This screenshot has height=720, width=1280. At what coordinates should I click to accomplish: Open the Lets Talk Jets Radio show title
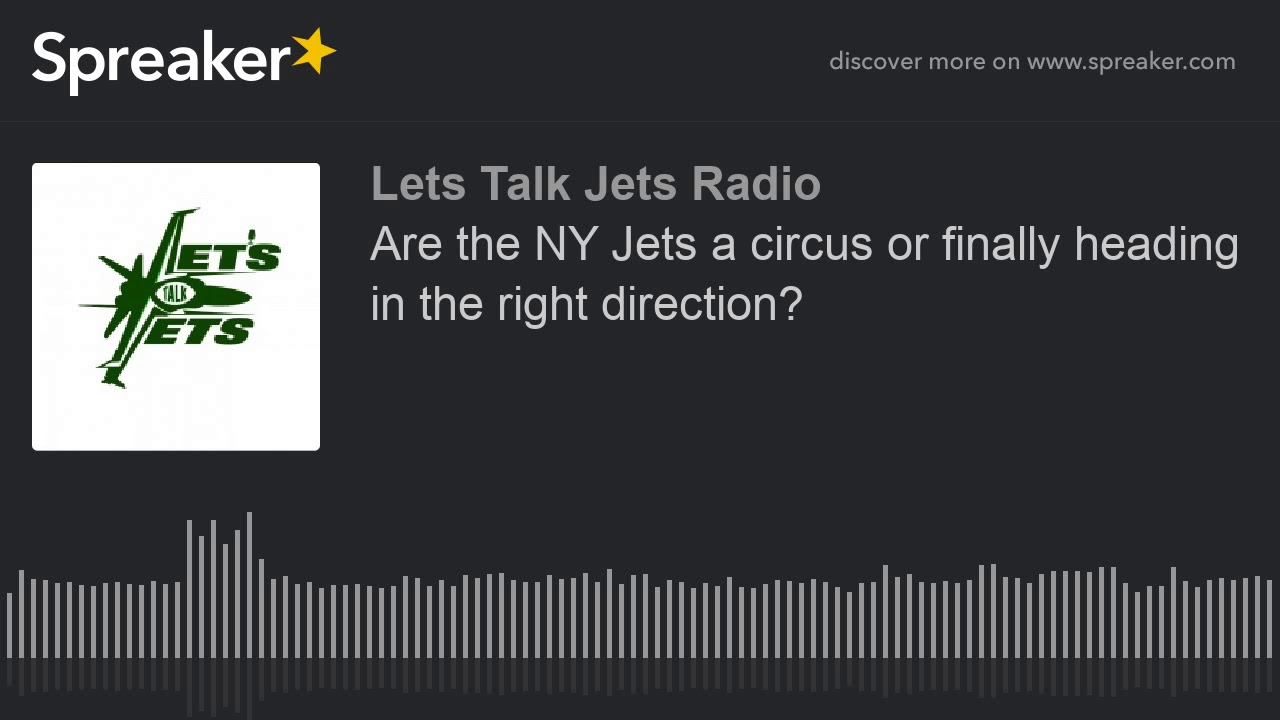595,184
